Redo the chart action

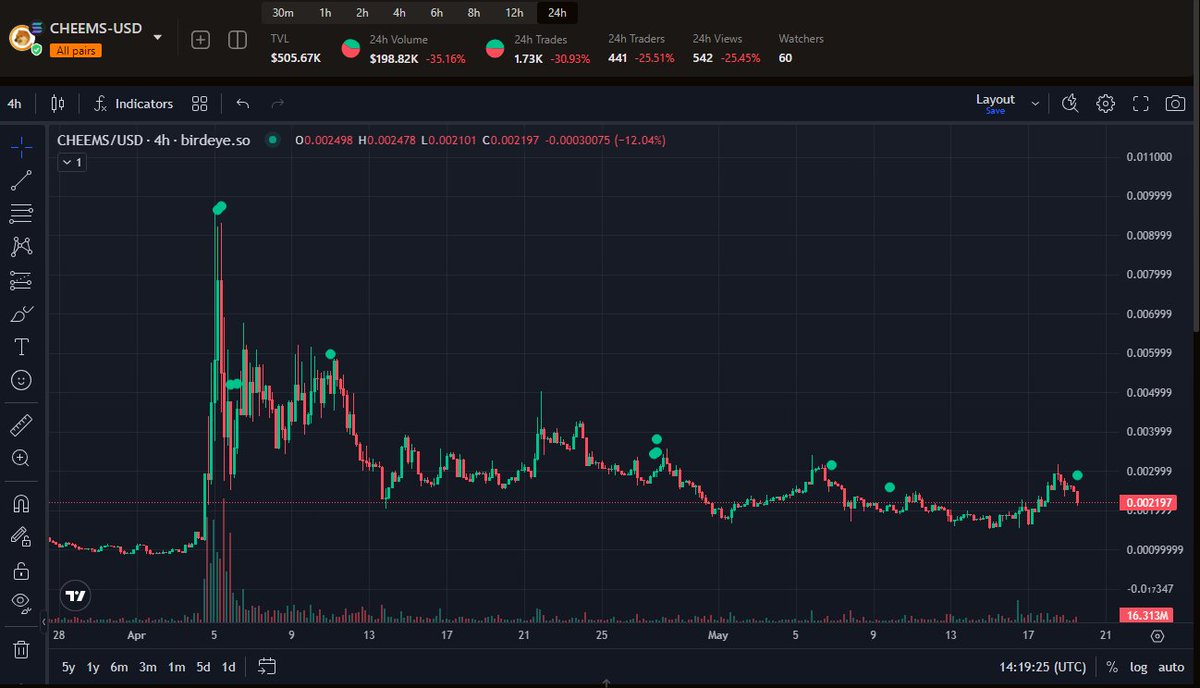tap(278, 103)
